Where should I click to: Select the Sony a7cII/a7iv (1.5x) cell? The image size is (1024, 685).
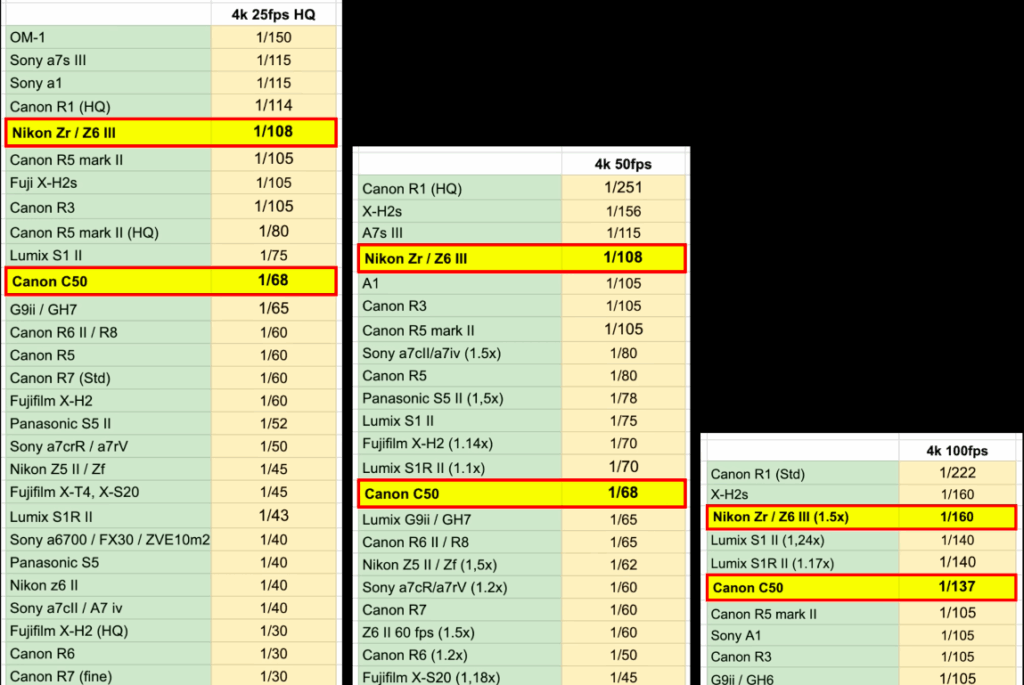[x=460, y=353]
